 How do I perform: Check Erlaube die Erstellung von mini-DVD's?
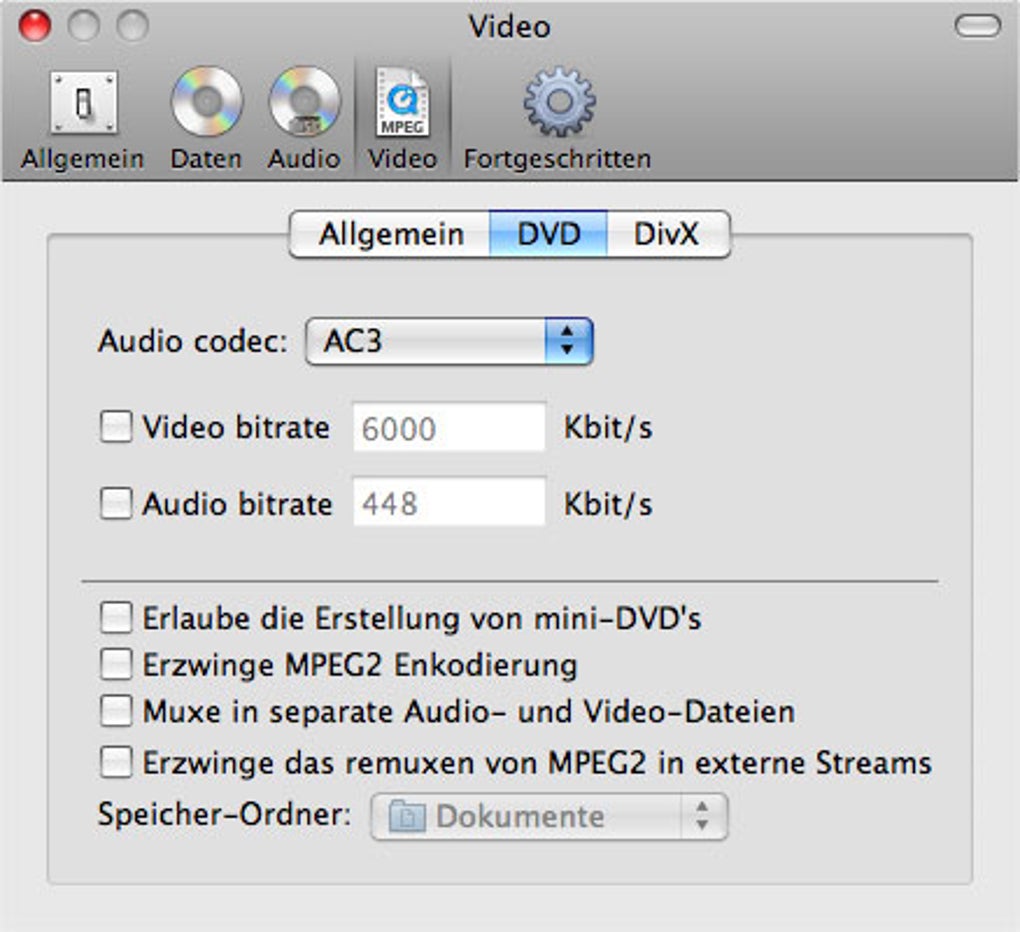[116, 618]
